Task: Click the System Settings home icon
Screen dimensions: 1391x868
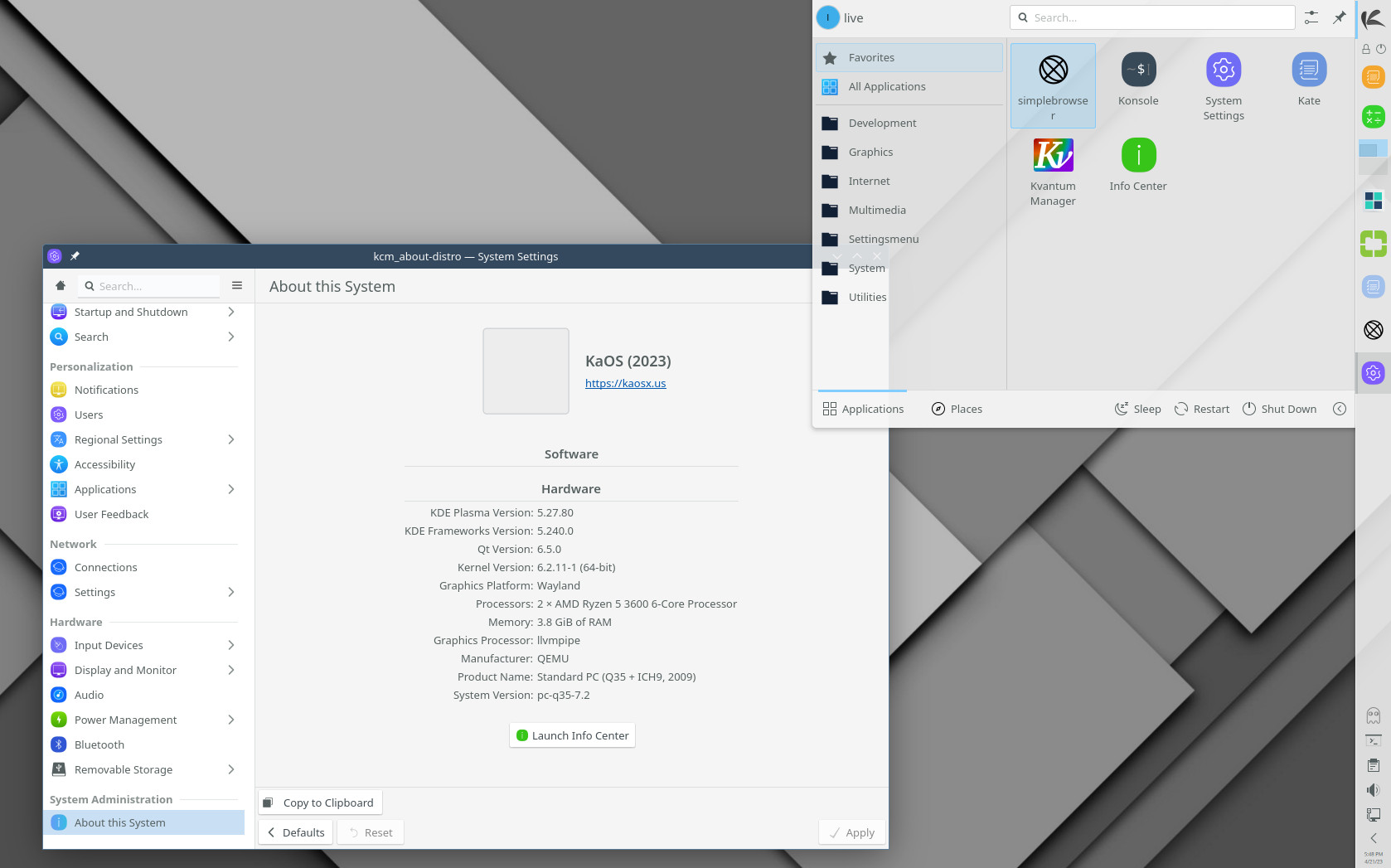Action: 61,286
